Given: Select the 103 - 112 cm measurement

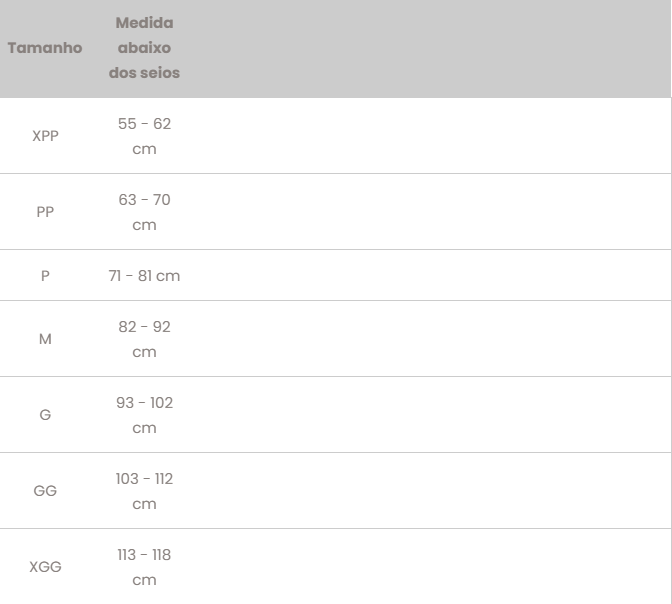Looking at the screenshot, I should [x=144, y=491].
